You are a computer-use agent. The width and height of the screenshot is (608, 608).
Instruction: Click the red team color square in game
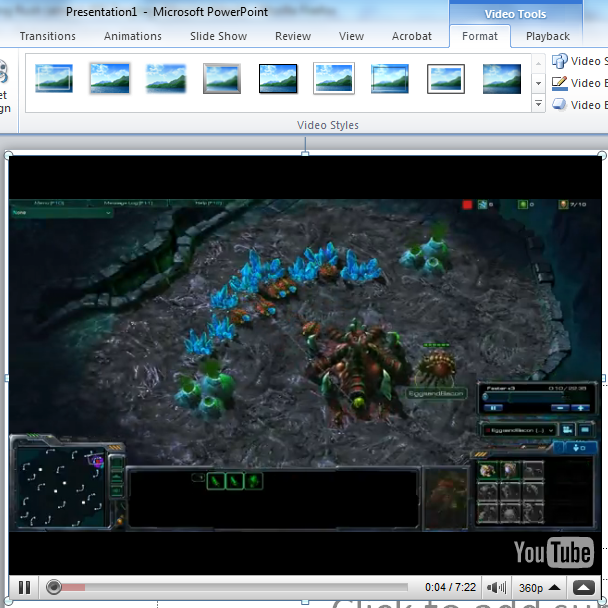(x=467, y=204)
